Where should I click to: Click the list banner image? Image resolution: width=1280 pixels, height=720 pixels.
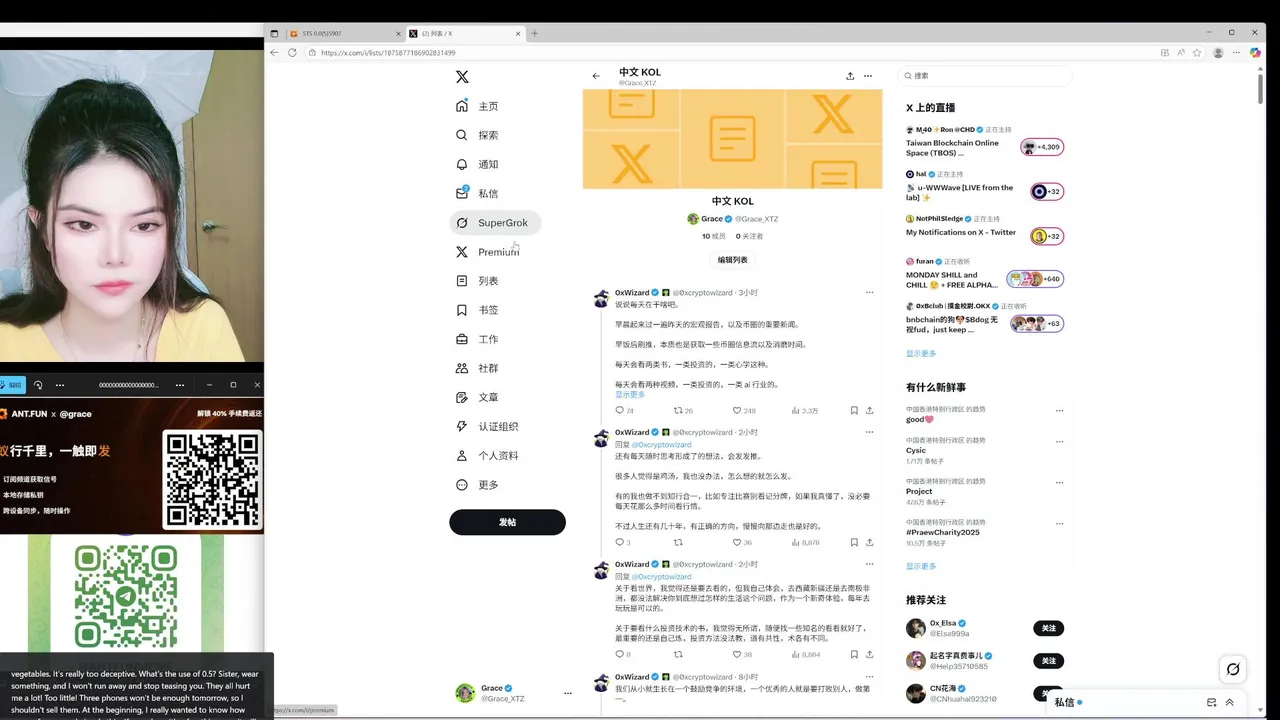click(733, 139)
